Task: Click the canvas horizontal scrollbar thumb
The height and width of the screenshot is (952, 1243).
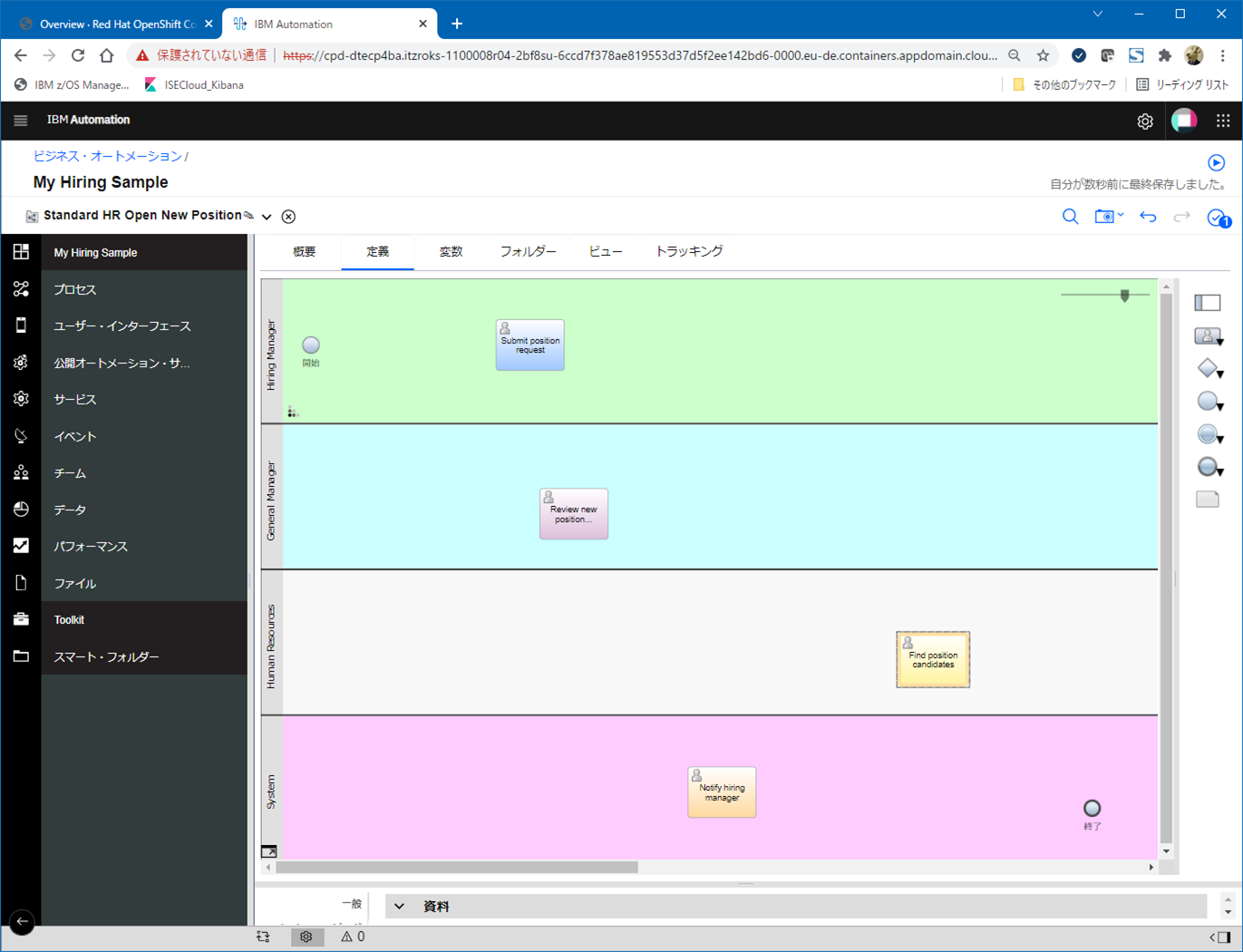Action: (x=457, y=867)
